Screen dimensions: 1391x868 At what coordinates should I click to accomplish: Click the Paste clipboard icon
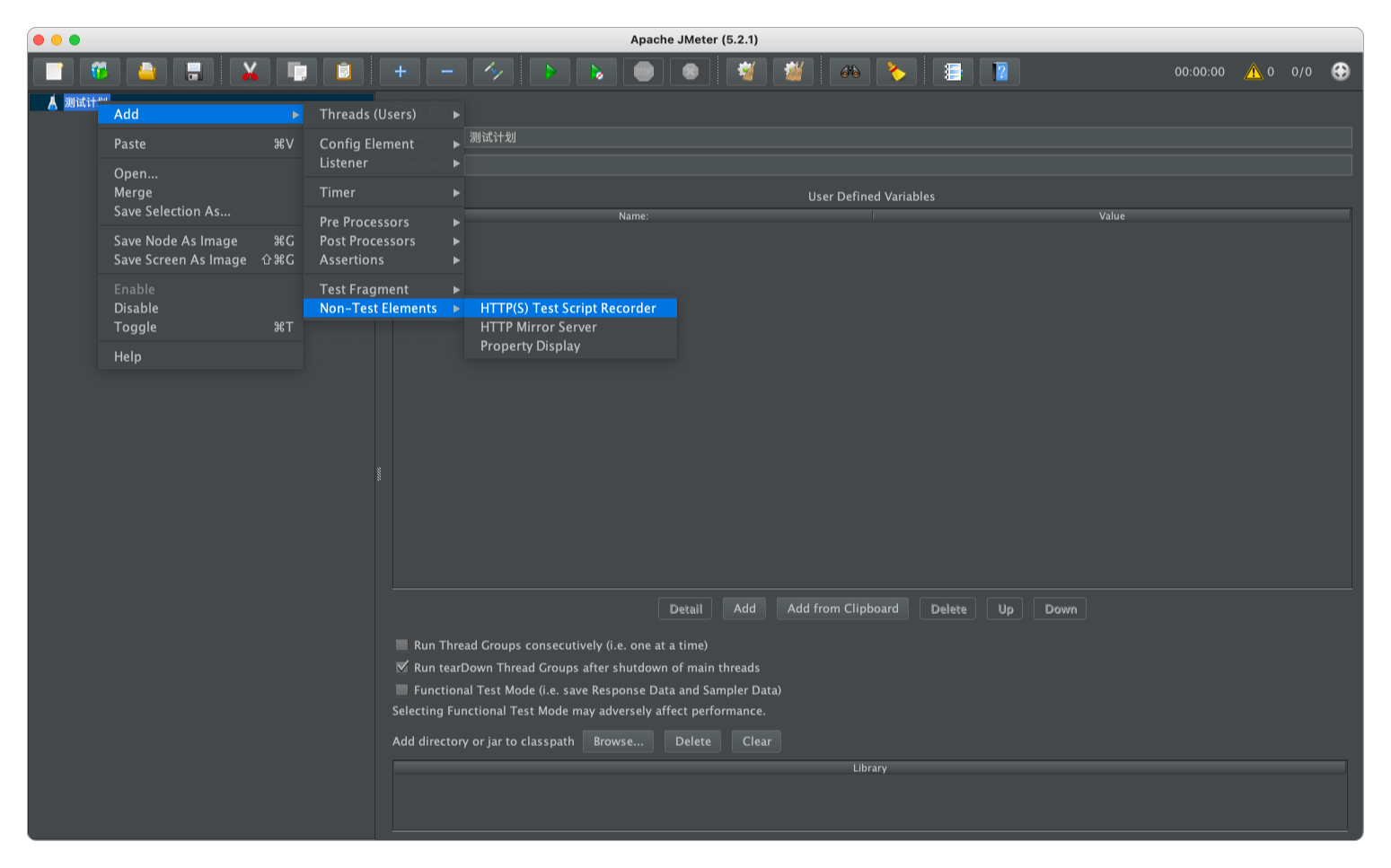click(344, 72)
